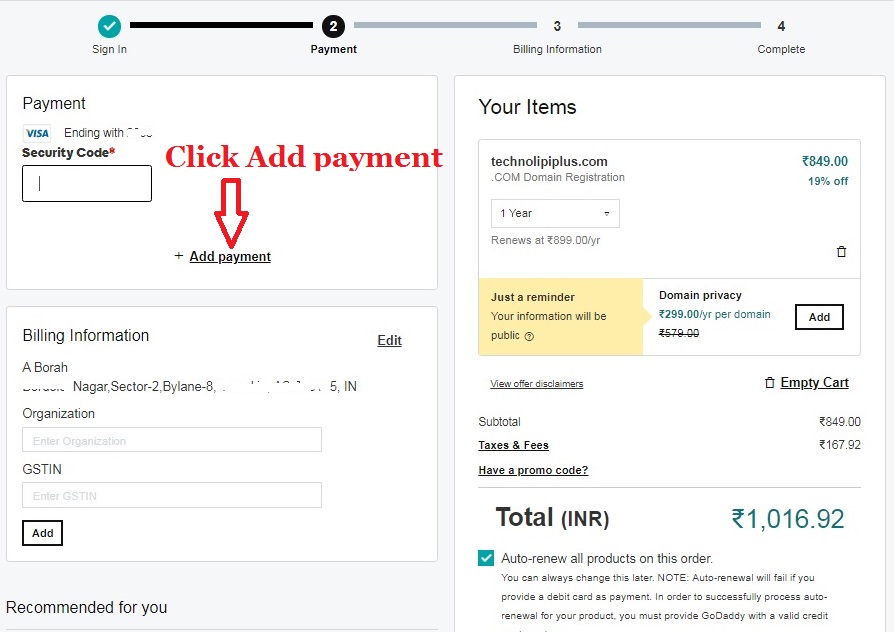Image resolution: width=894 pixels, height=632 pixels.
Task: Click the Recommended for you heading
Action: tap(86, 607)
